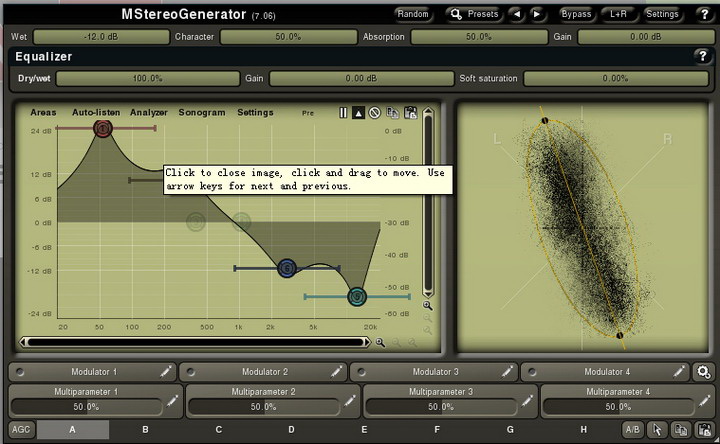Paste equalizer settings icon
720x444 pixels.
pos(411,112)
